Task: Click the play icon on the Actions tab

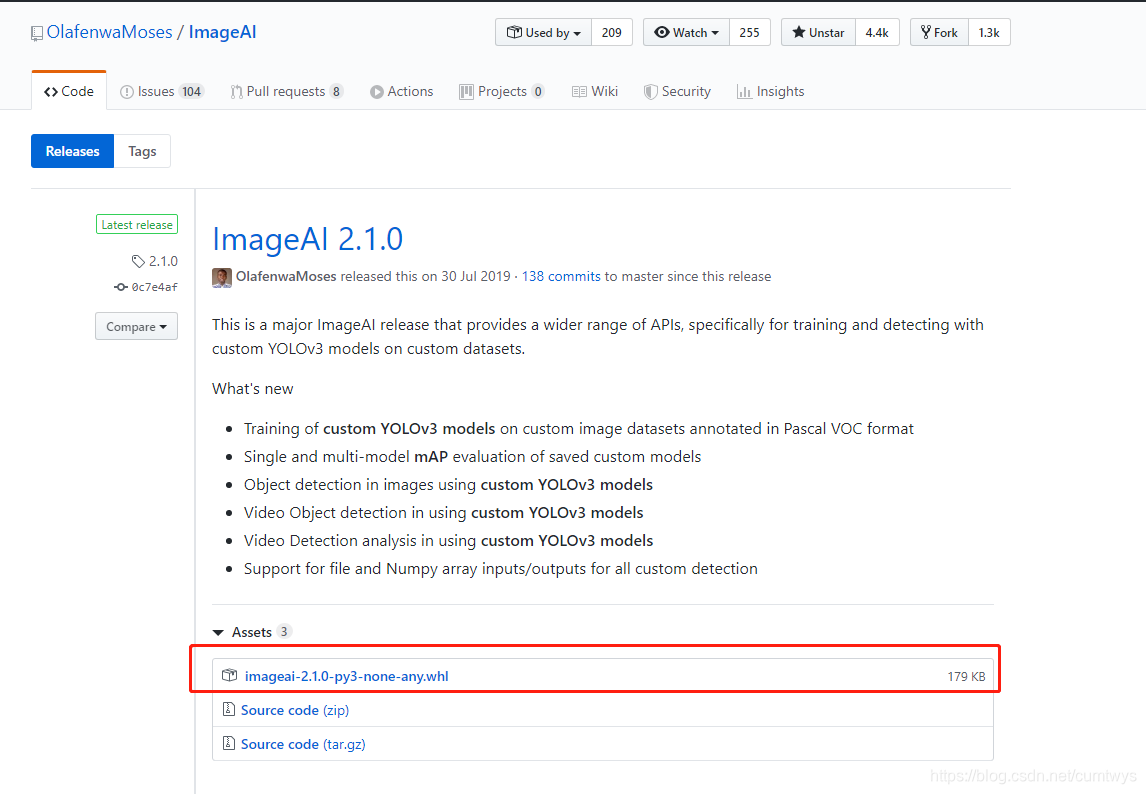Action: 376,91
